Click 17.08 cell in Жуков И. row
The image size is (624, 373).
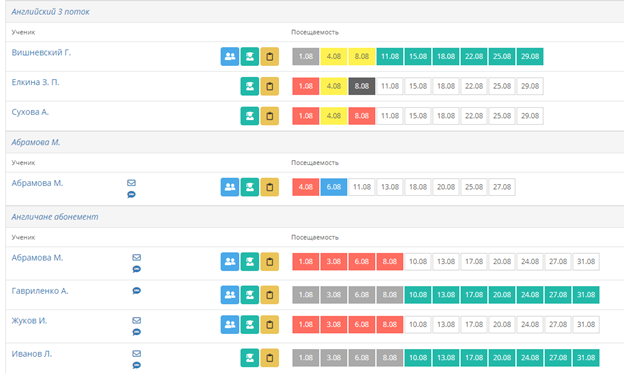(x=474, y=324)
